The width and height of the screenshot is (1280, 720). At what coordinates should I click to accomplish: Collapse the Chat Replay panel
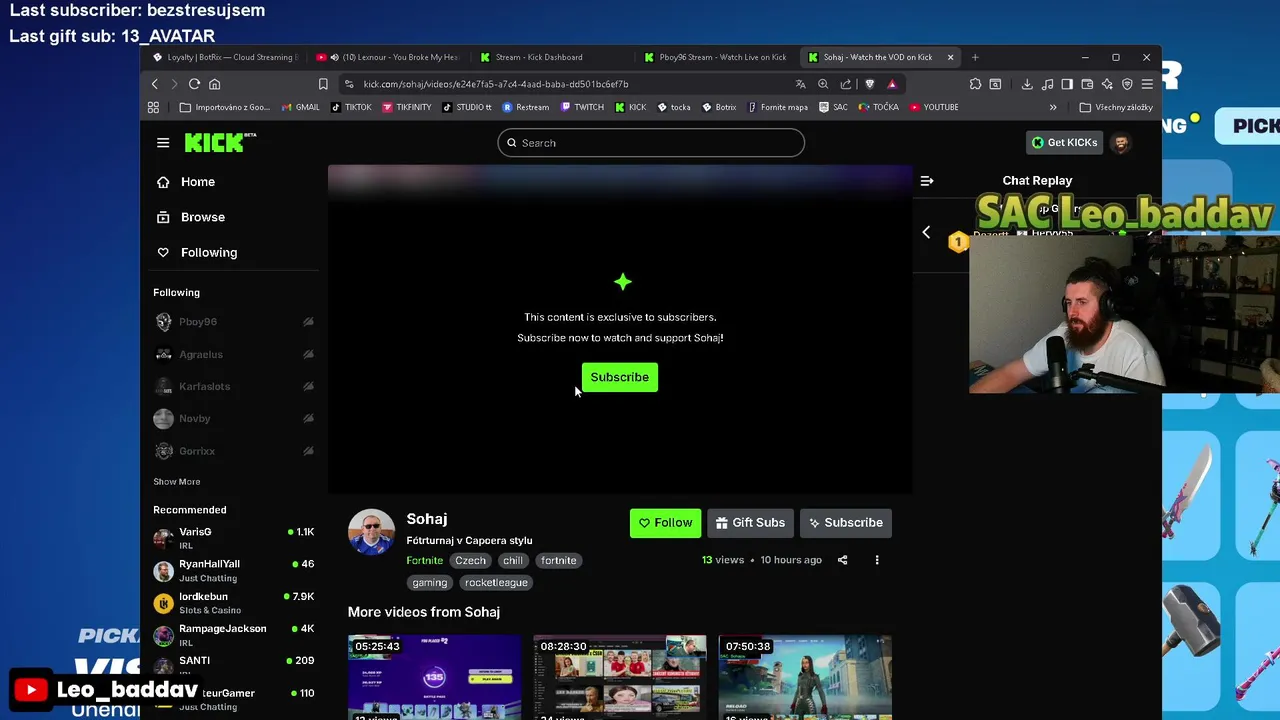pos(927,181)
